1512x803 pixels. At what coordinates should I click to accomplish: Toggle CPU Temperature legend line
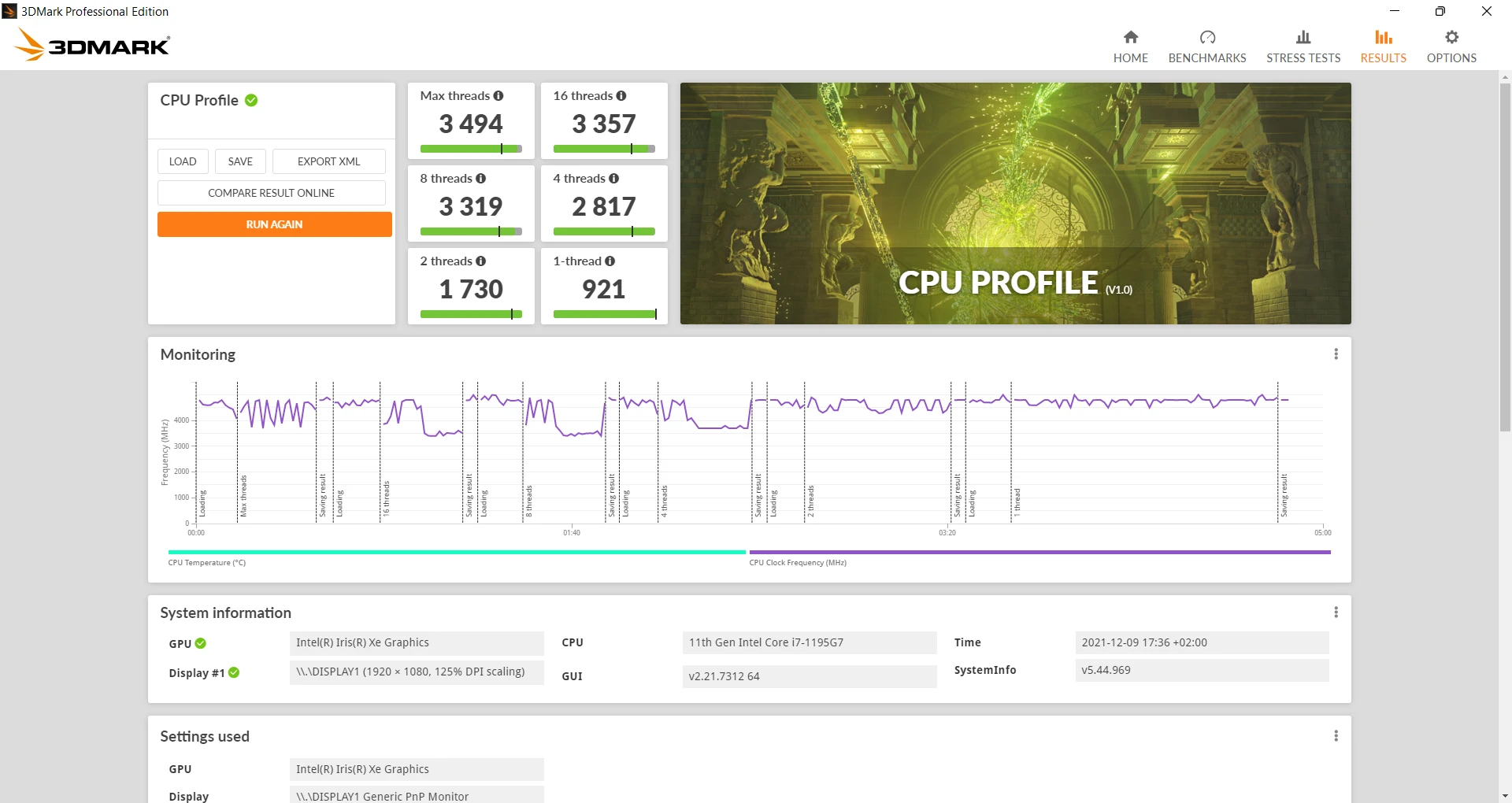pyautogui.click(x=457, y=553)
